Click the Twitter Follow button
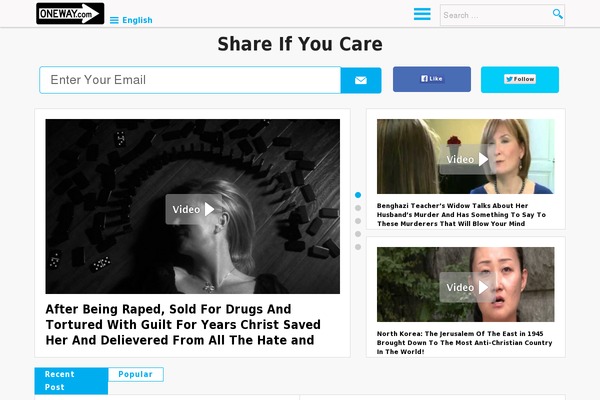The height and width of the screenshot is (400, 600). click(520, 80)
